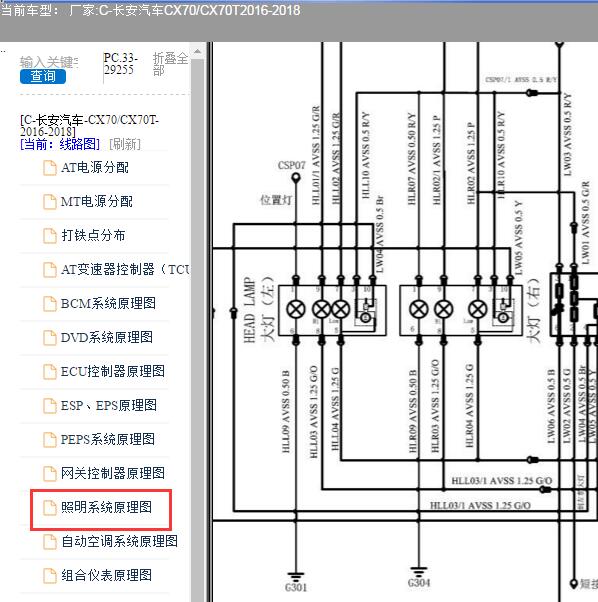Click the file icon beside DVD系统原理图
Screen dimensions: 598x602
click(50, 337)
